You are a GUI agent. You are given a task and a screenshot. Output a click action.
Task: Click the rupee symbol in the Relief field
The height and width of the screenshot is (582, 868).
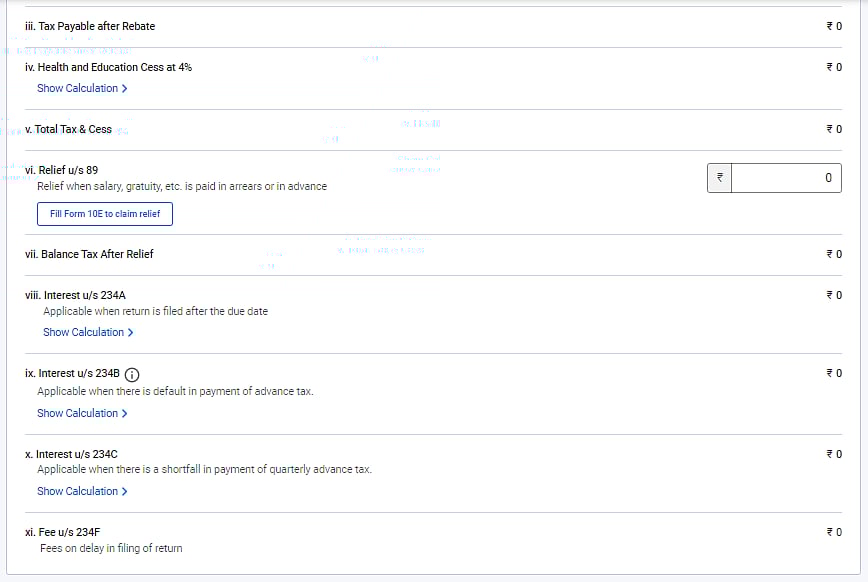click(x=718, y=178)
